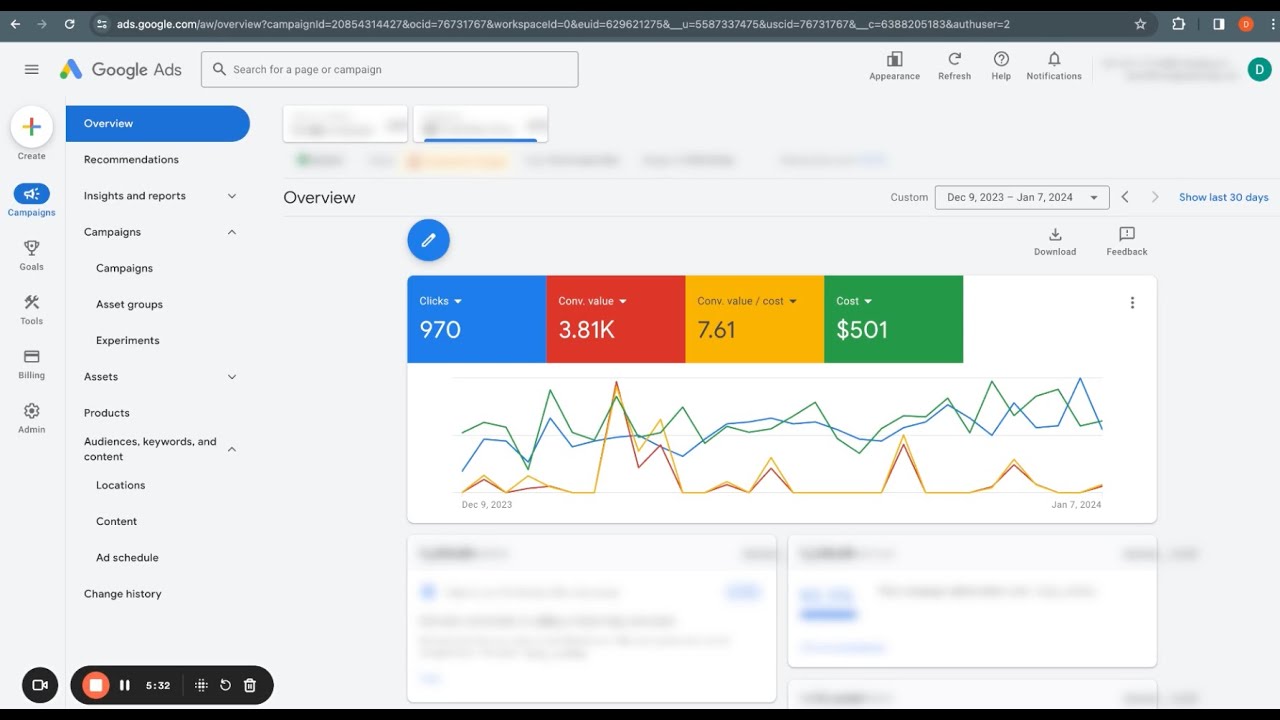
Task: Open the Feedback icon
Action: (1126, 241)
